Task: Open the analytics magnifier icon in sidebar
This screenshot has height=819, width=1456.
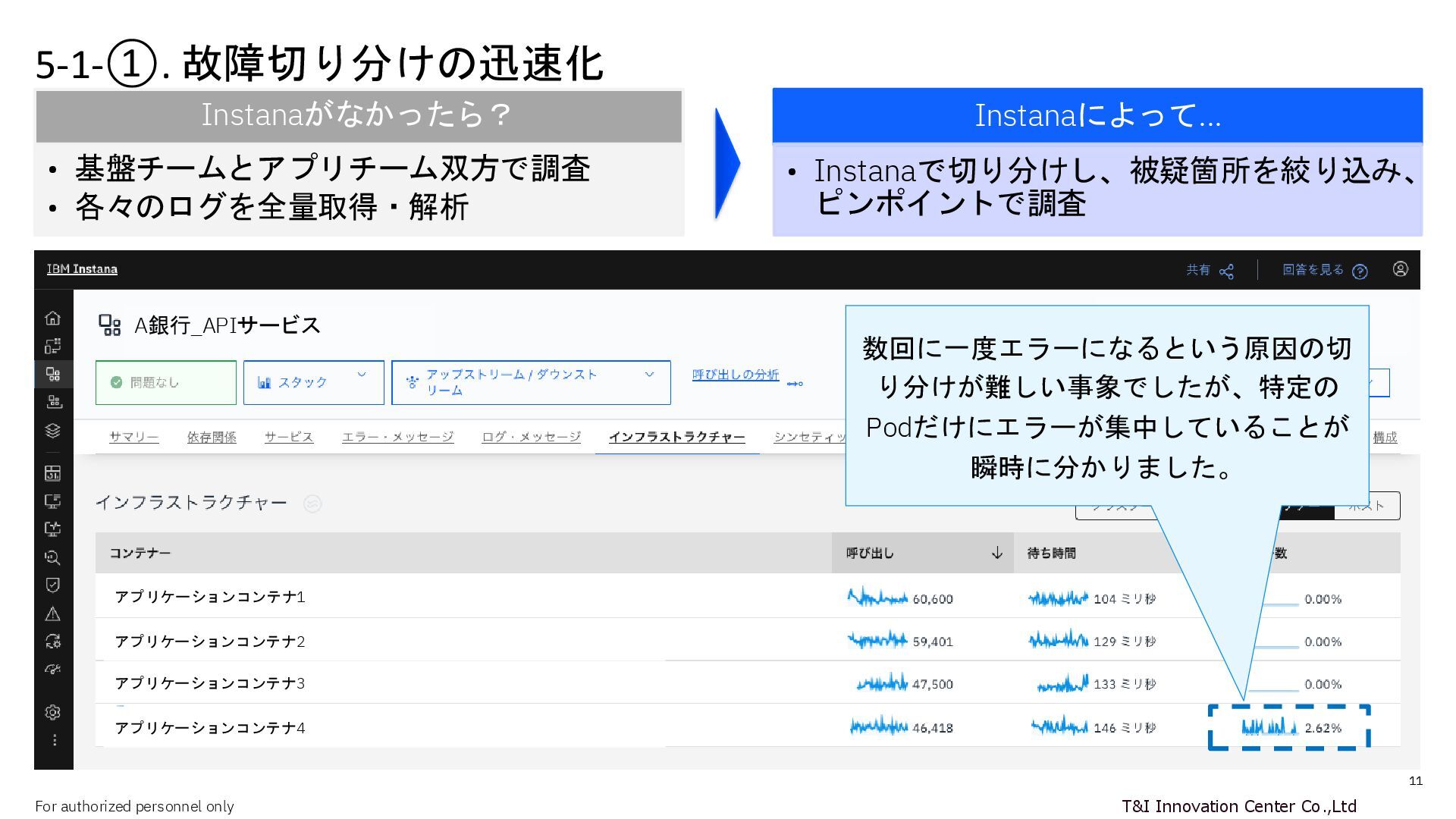Action: (x=52, y=557)
